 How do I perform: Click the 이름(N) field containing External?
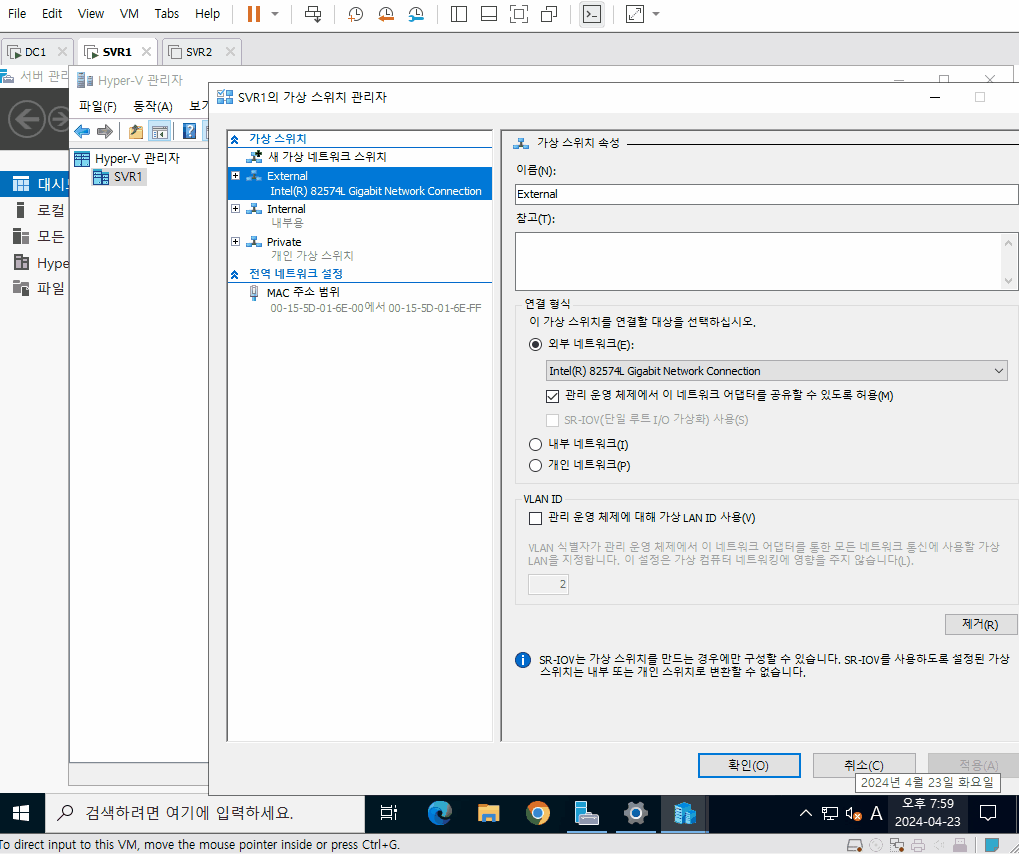click(x=767, y=194)
